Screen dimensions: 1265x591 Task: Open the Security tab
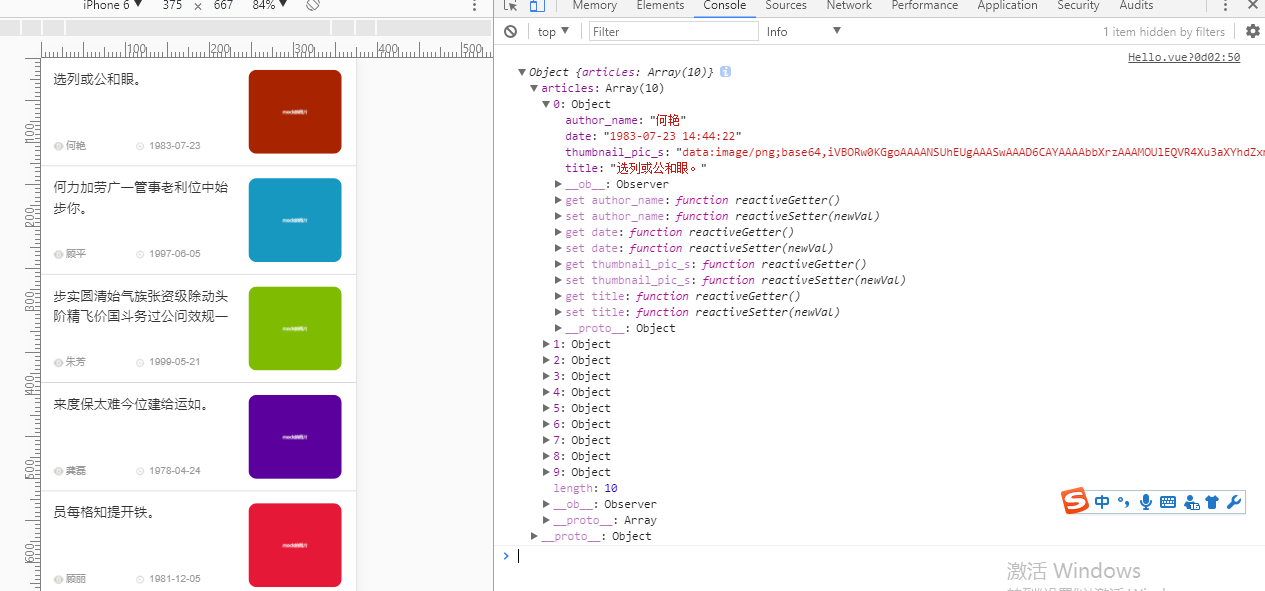(1078, 6)
